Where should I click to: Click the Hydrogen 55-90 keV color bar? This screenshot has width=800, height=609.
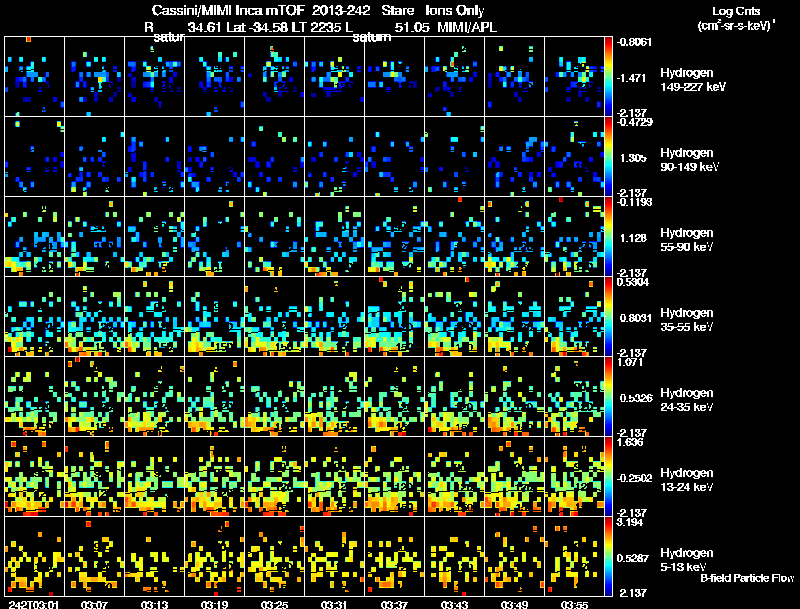[x=608, y=237]
